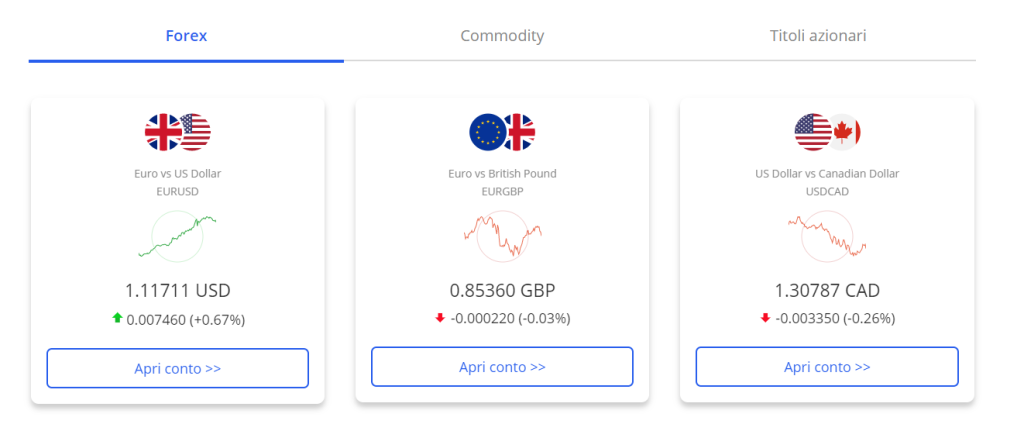
Task: Click the green up arrow under EURUSD
Action: 118,319
